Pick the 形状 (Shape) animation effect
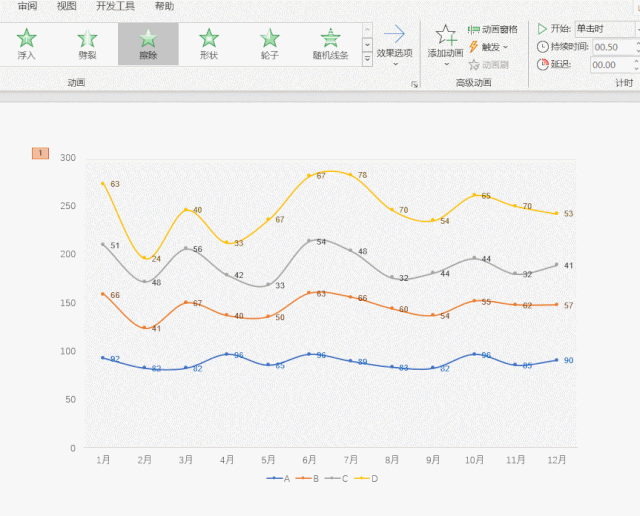Image resolution: width=640 pixels, height=516 pixels. point(209,44)
